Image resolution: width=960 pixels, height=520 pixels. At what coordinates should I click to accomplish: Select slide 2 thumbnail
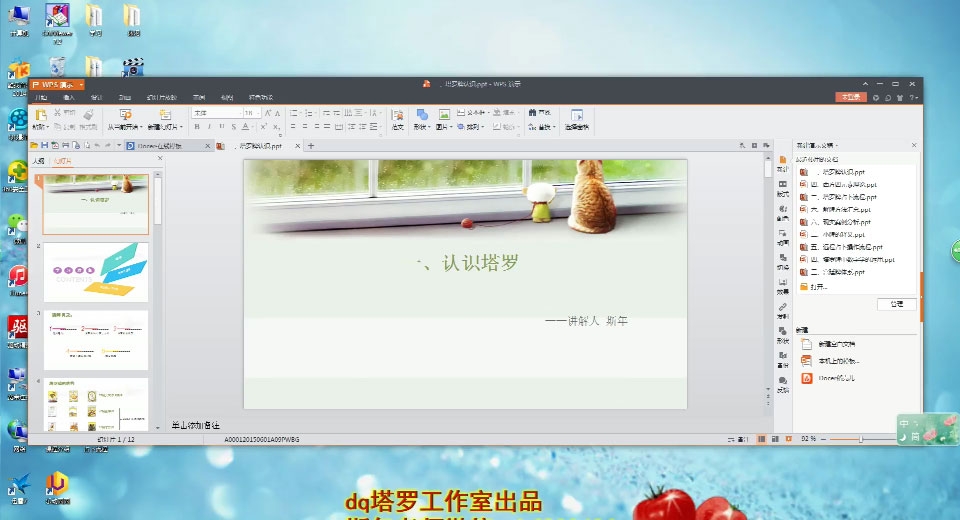point(96,272)
